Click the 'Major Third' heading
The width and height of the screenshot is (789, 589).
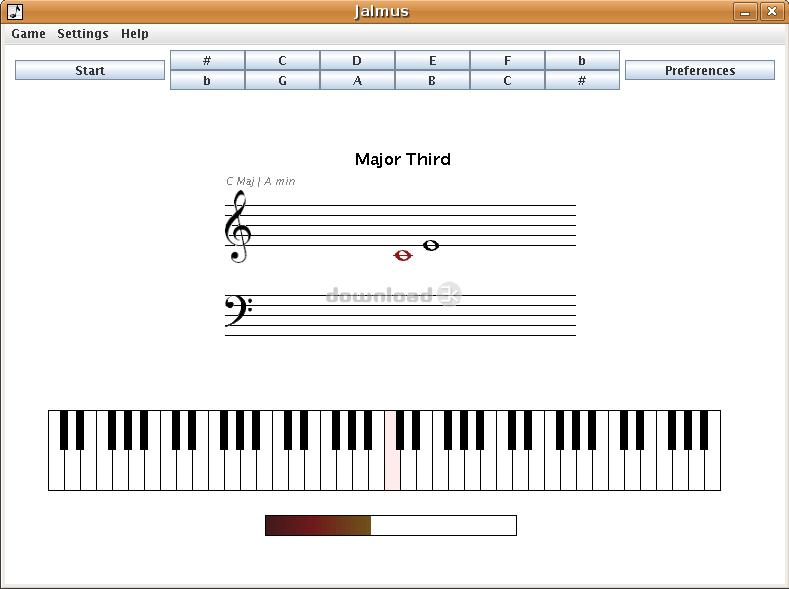403,159
